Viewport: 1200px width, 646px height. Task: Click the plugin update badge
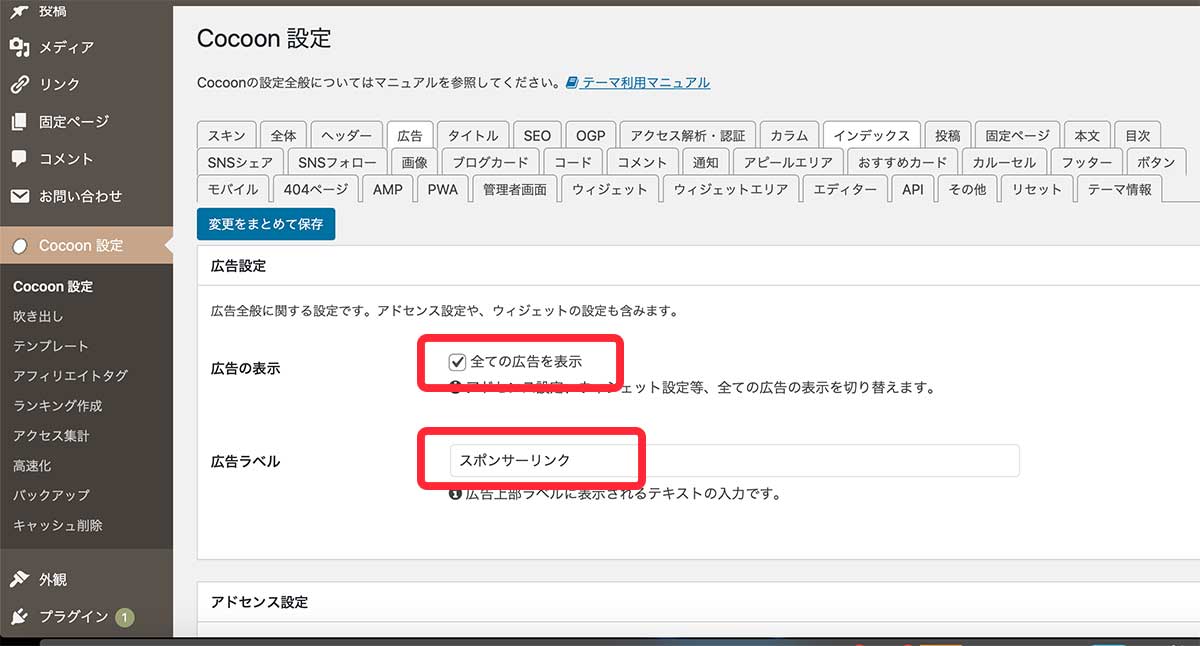coord(124,617)
